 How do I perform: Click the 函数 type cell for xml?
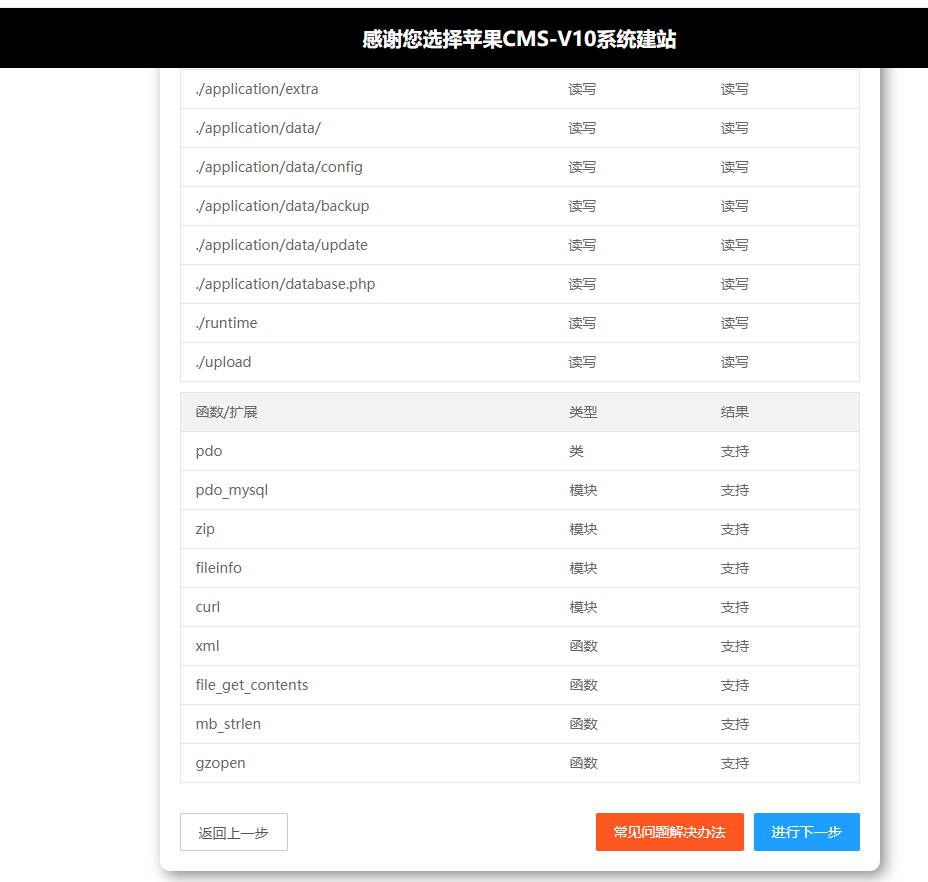tap(583, 646)
